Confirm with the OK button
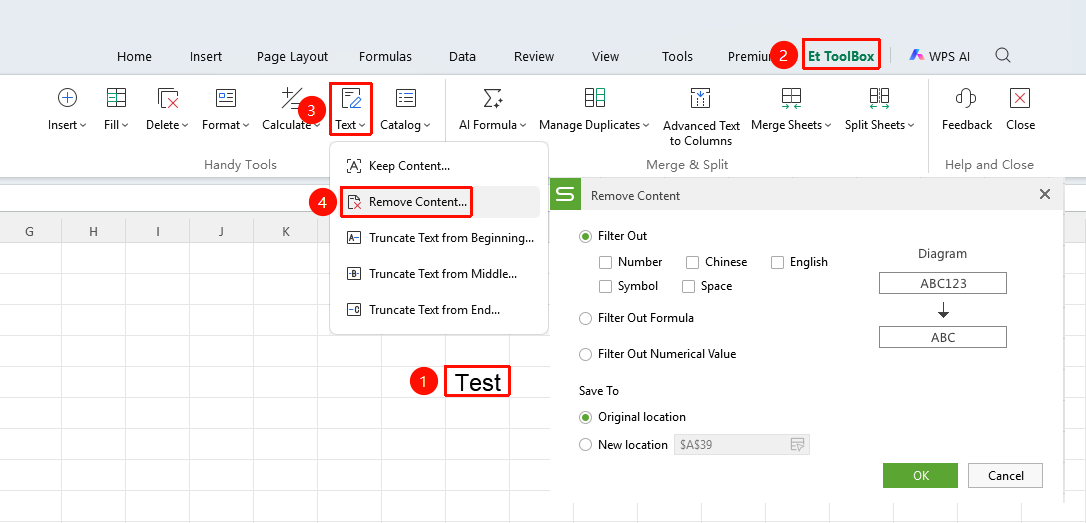Viewport: 1086px width, 523px height. 920,476
